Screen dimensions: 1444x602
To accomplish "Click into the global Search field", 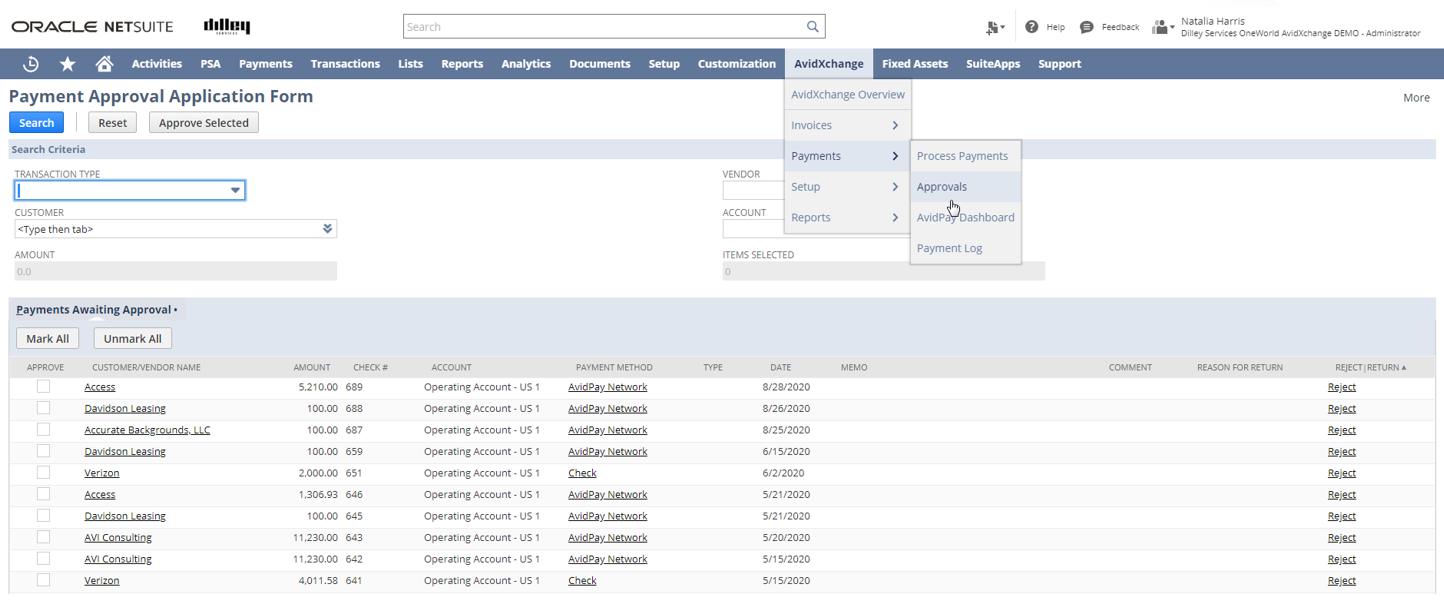I will [x=604, y=27].
